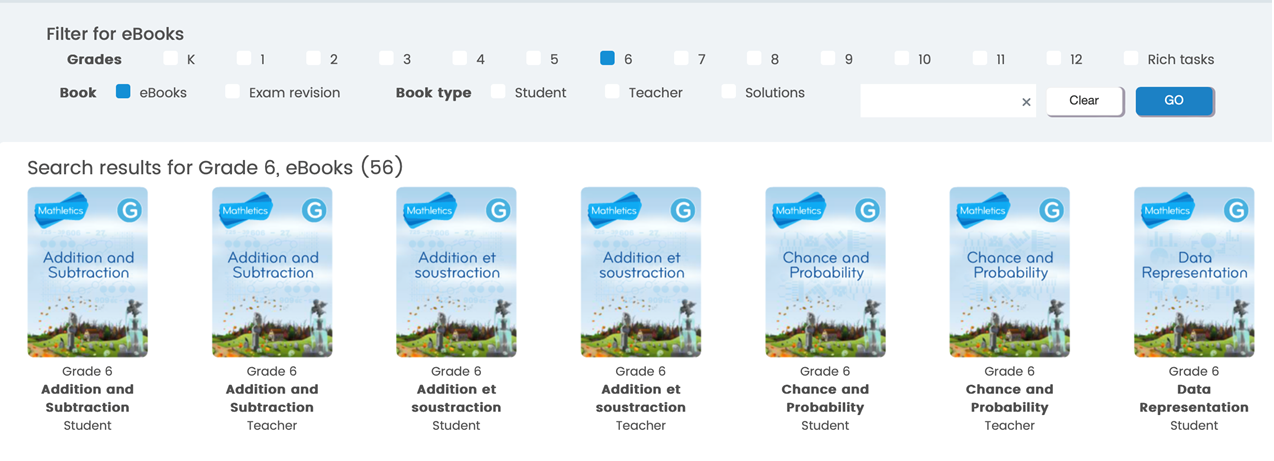Check the Grade K checkbox
1274x461 pixels.
[171, 58]
